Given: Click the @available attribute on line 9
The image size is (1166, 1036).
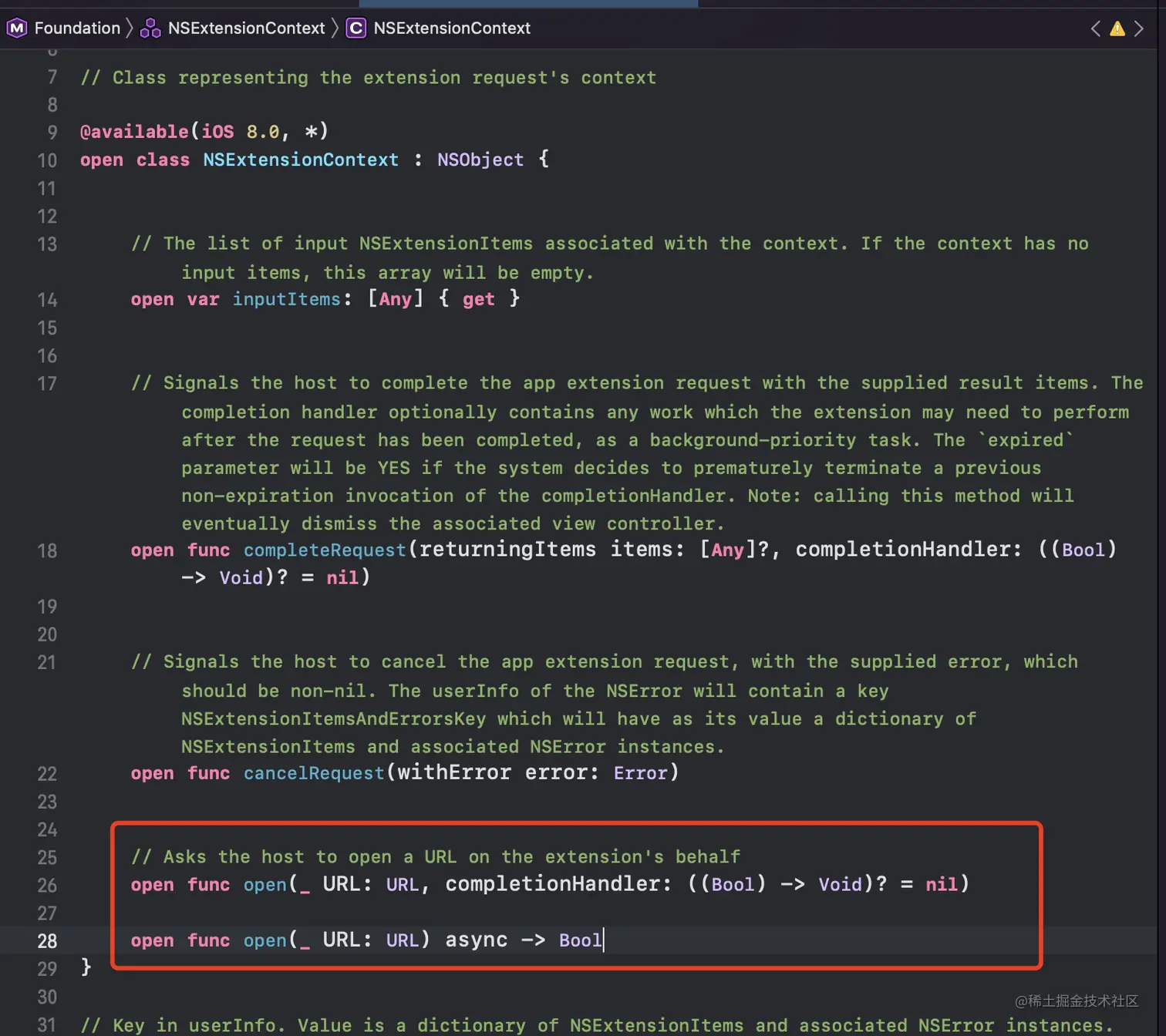Looking at the screenshot, I should pos(134,132).
